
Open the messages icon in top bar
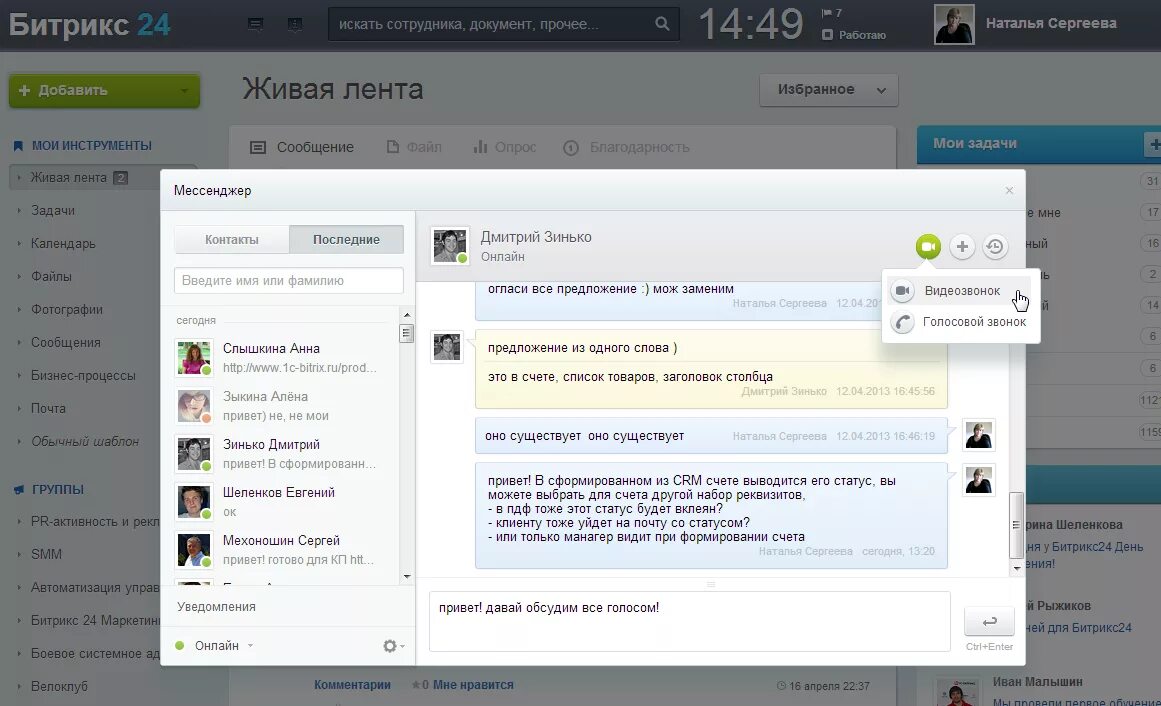click(255, 24)
